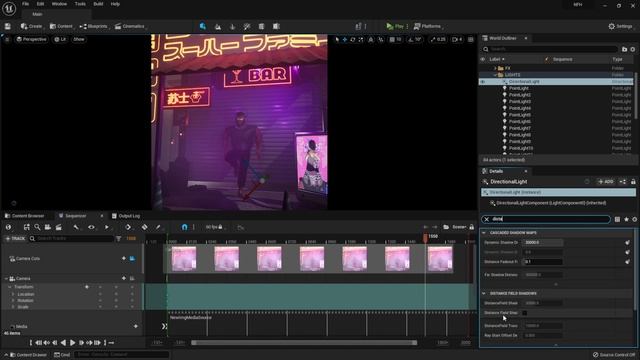
Task: Open World Outliner settings gear
Action: coord(633,49)
